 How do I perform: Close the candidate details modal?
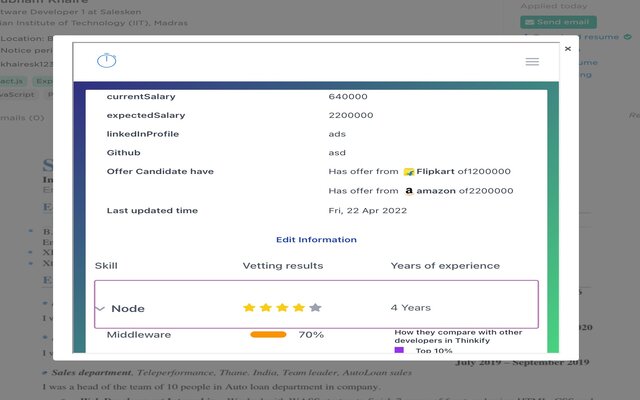567,49
